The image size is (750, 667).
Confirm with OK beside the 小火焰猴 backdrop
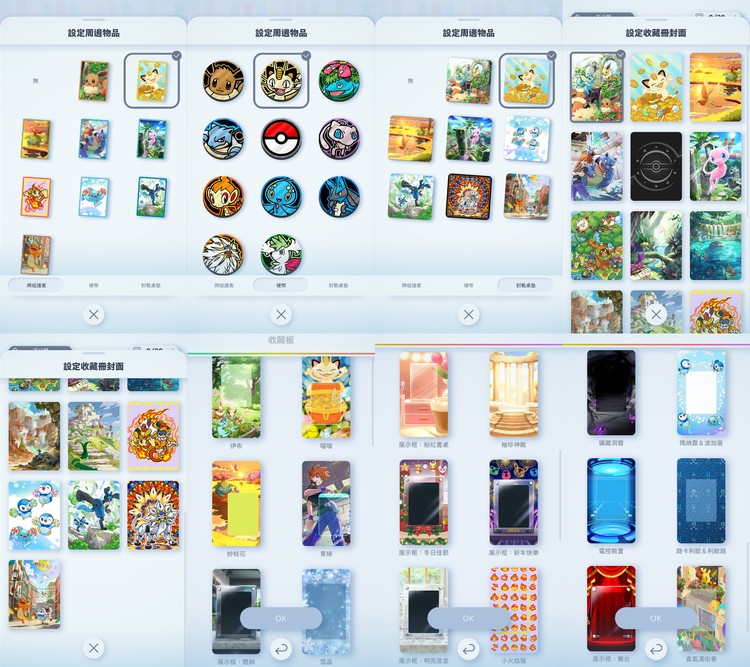(468, 618)
